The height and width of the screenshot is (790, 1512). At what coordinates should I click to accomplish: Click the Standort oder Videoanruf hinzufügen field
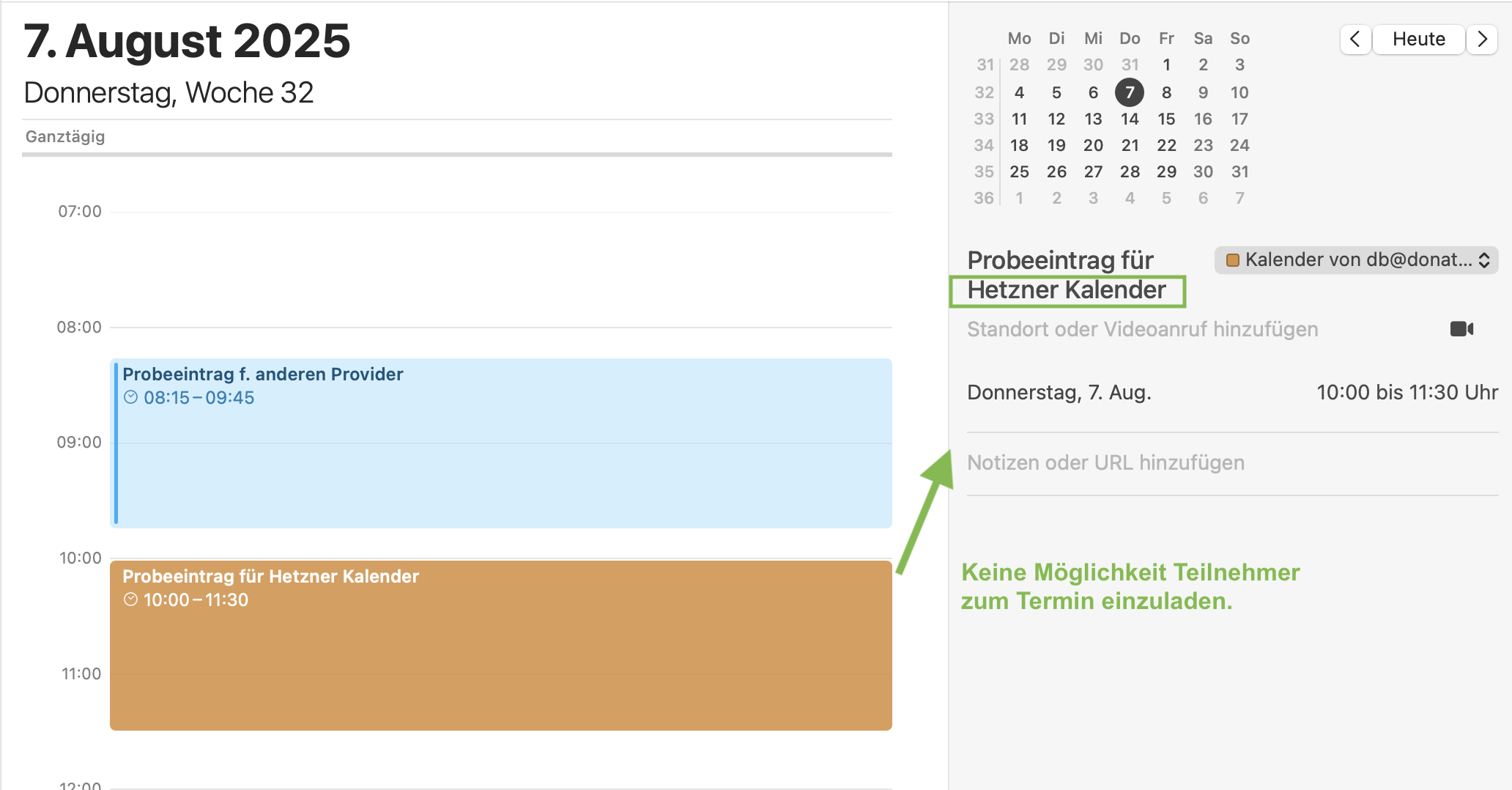pos(1143,329)
